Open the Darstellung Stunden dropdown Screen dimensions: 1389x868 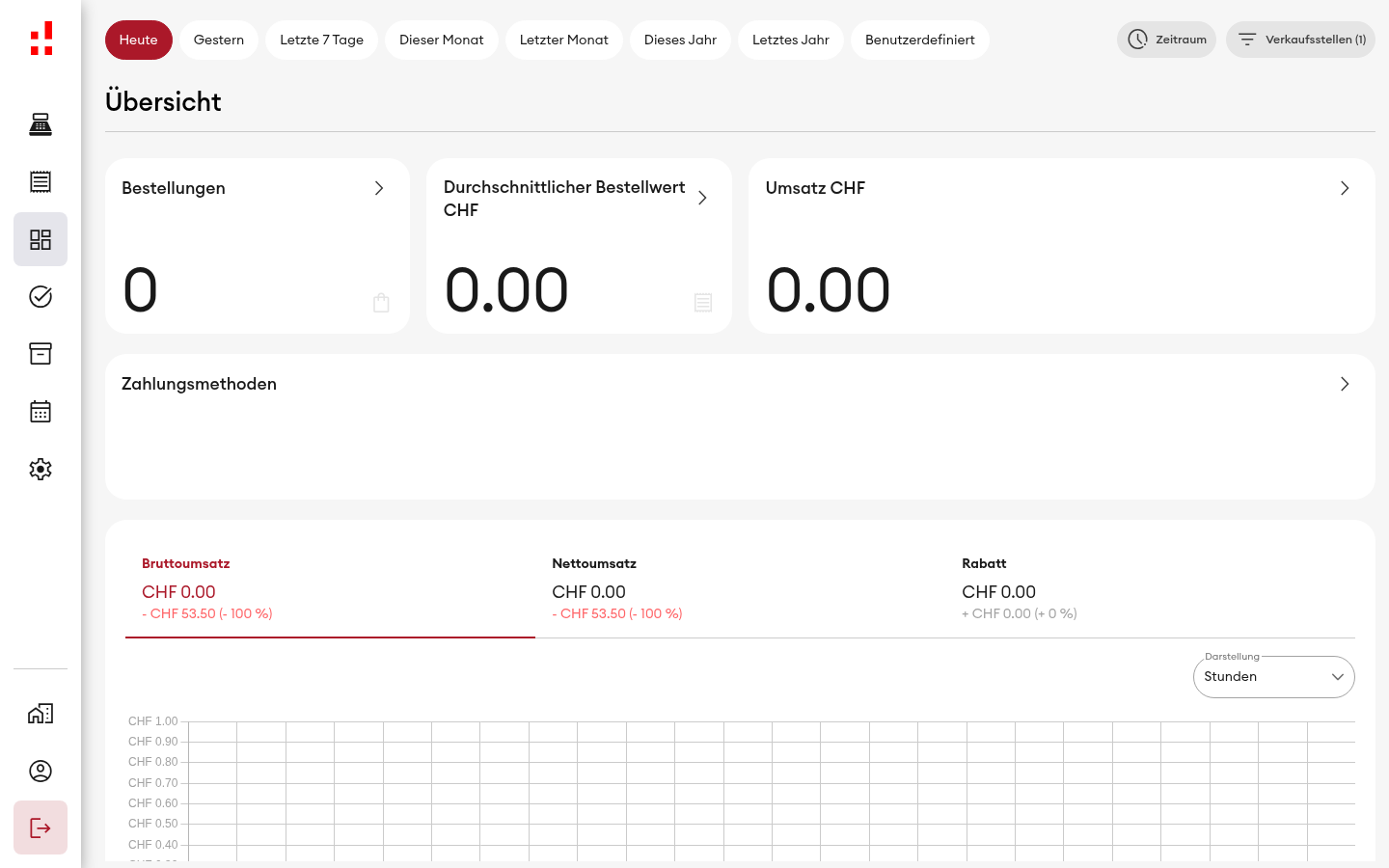1273,677
